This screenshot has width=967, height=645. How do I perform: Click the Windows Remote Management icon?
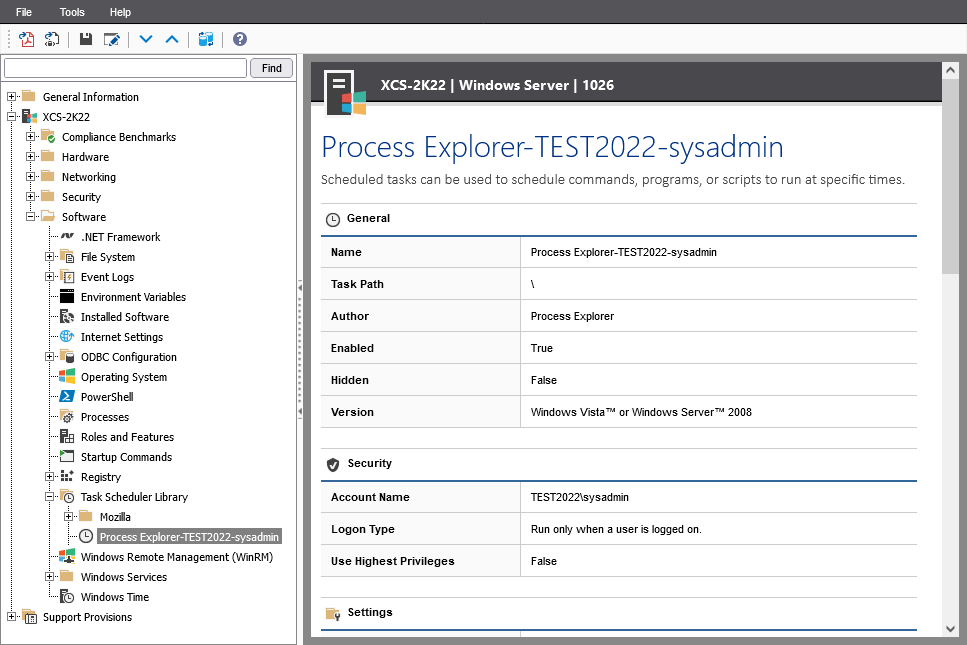67,557
